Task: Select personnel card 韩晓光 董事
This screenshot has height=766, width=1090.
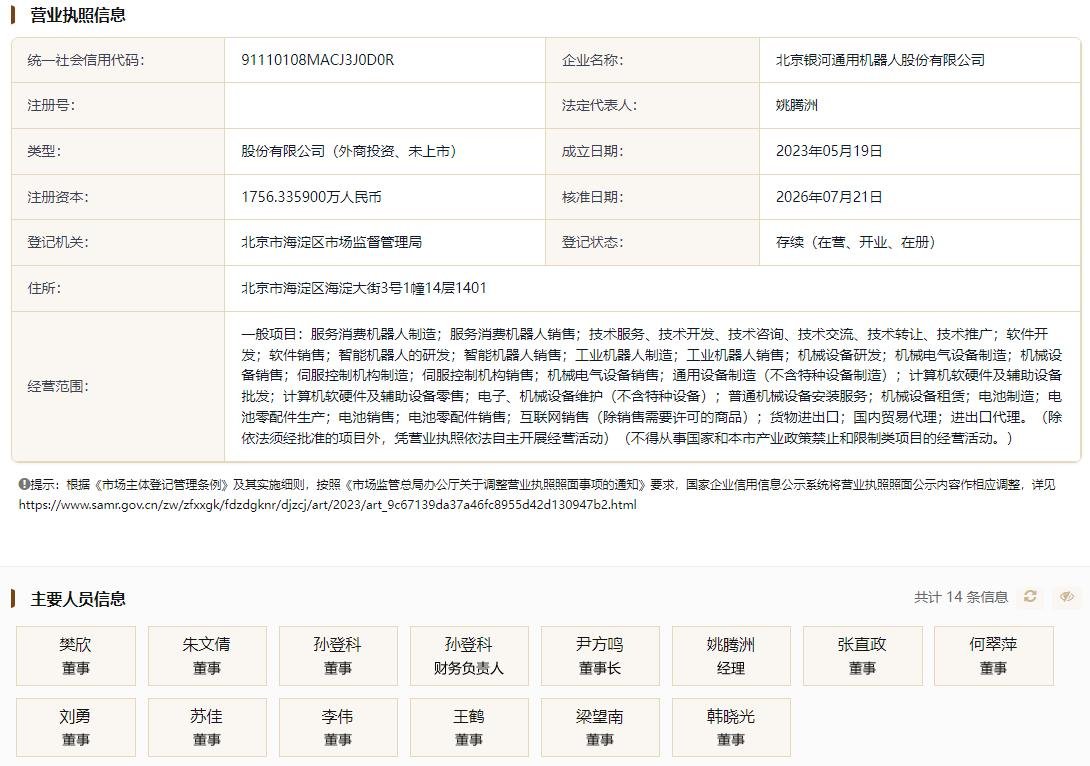Action: tap(731, 727)
